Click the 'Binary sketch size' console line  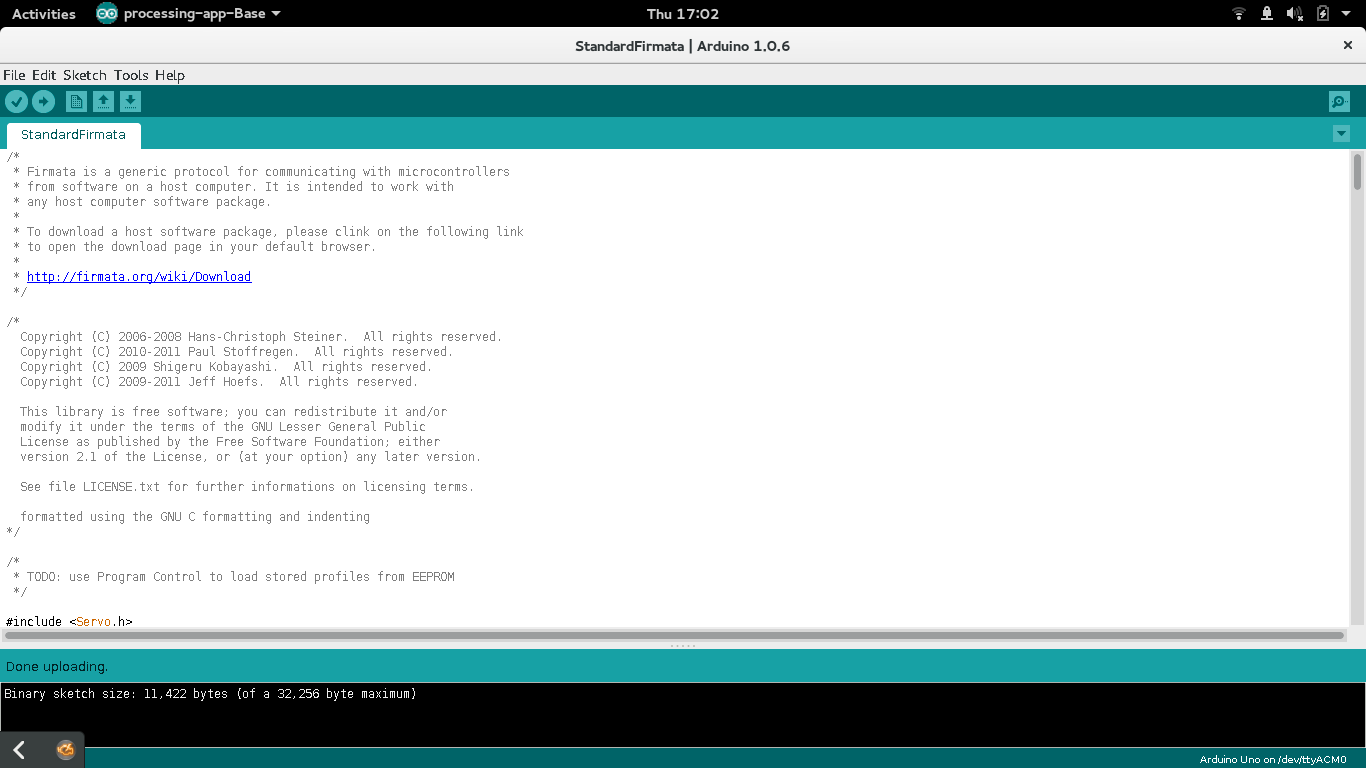[210, 693]
